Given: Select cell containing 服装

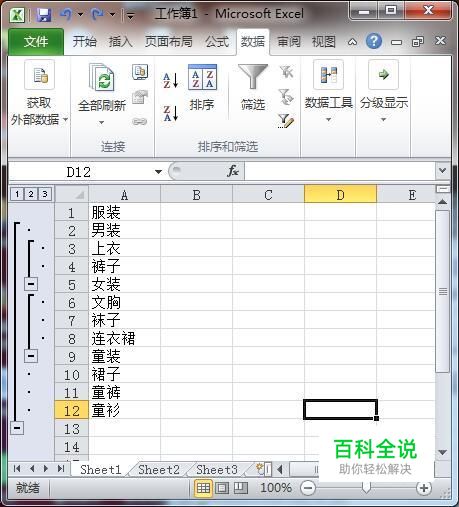Looking at the screenshot, I should 125,212.
